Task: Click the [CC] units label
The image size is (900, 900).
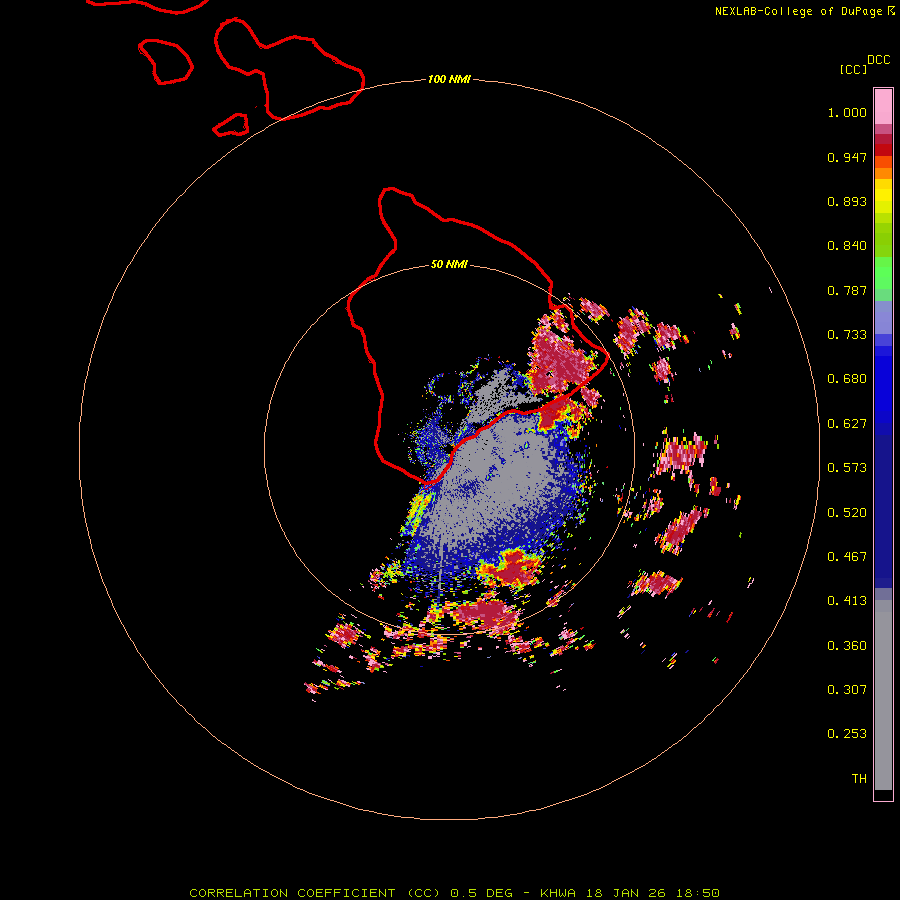Action: pos(853,69)
